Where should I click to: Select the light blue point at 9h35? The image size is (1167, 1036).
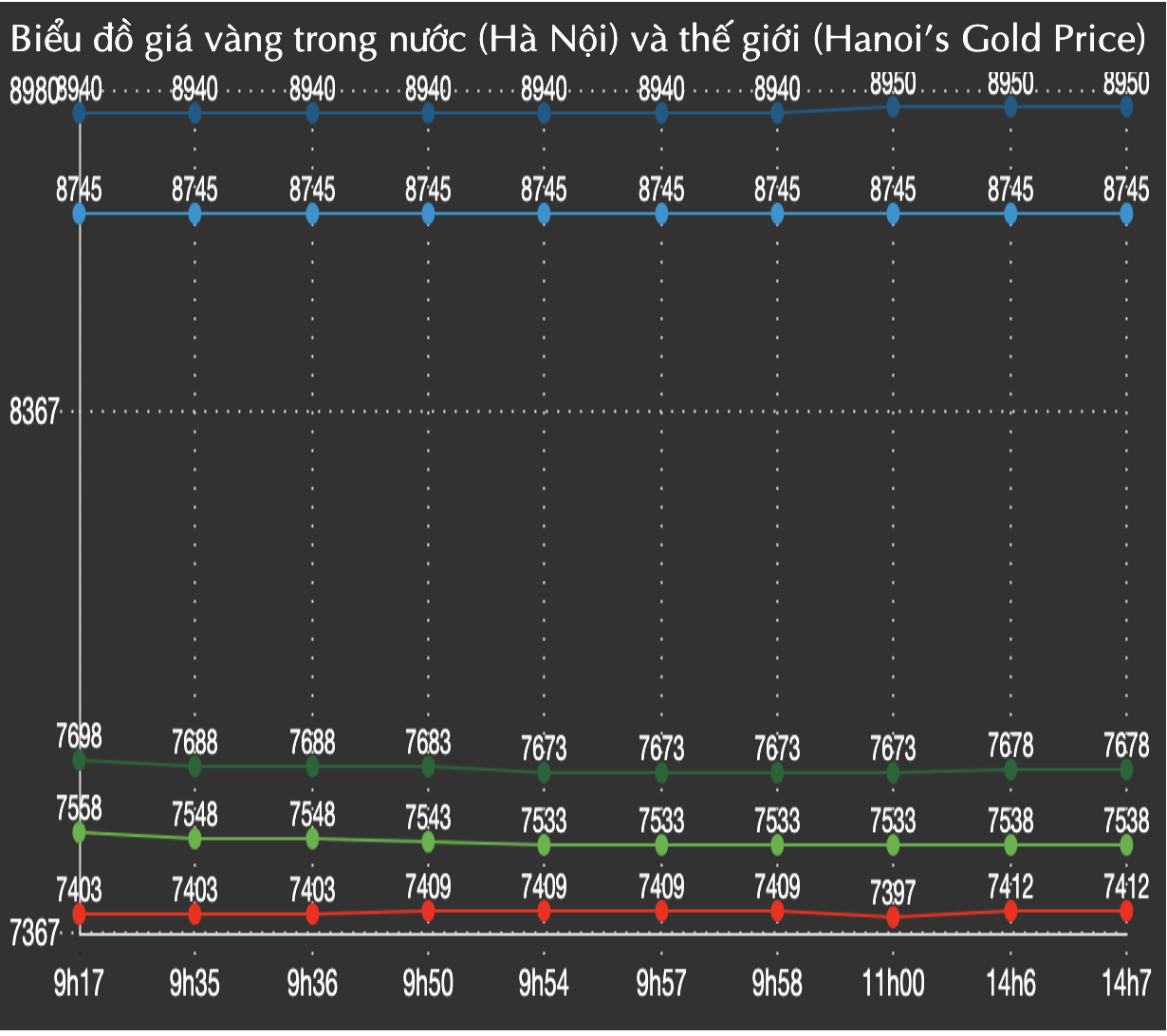tap(194, 213)
